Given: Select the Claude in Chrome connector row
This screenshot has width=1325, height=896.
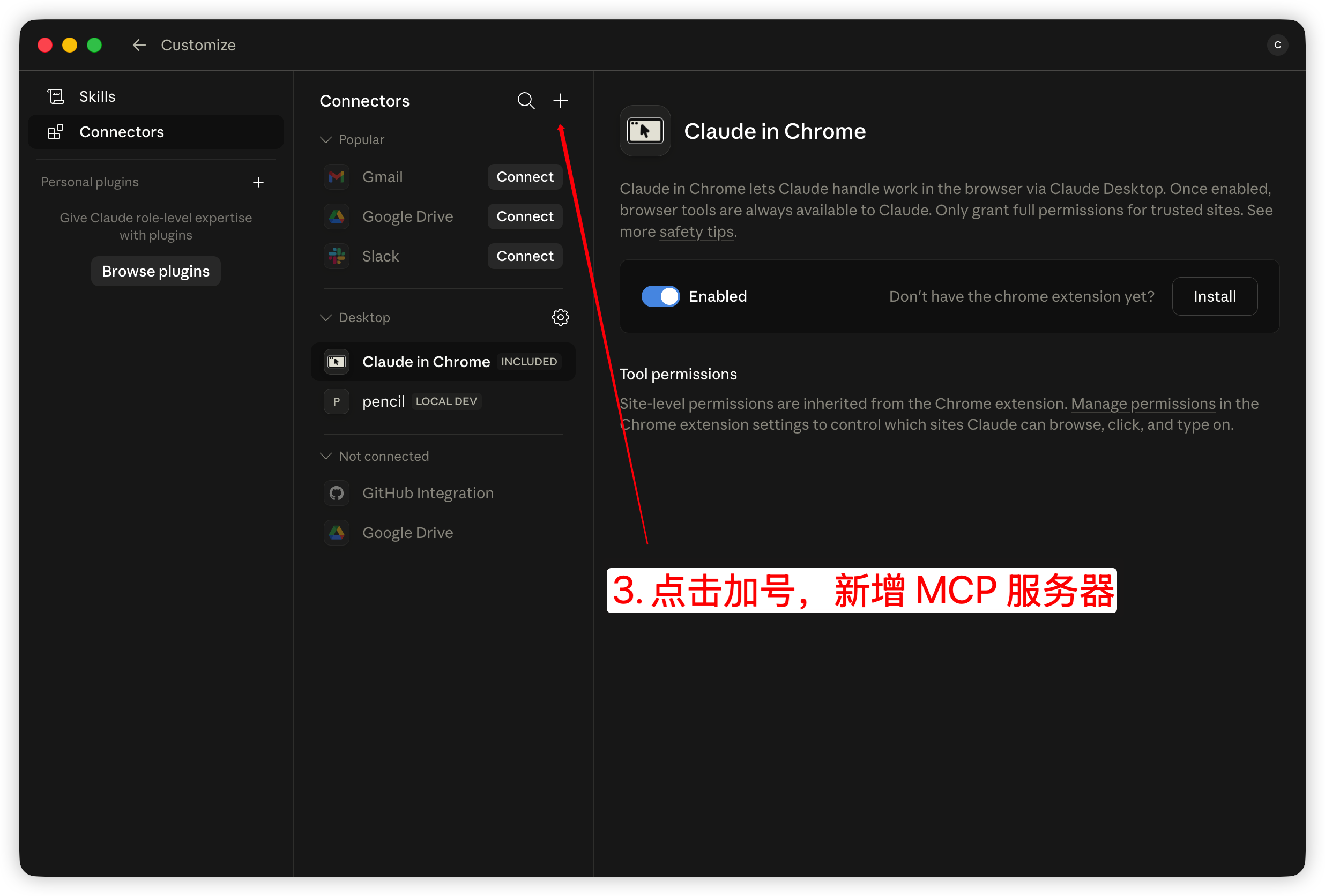Looking at the screenshot, I should point(443,362).
